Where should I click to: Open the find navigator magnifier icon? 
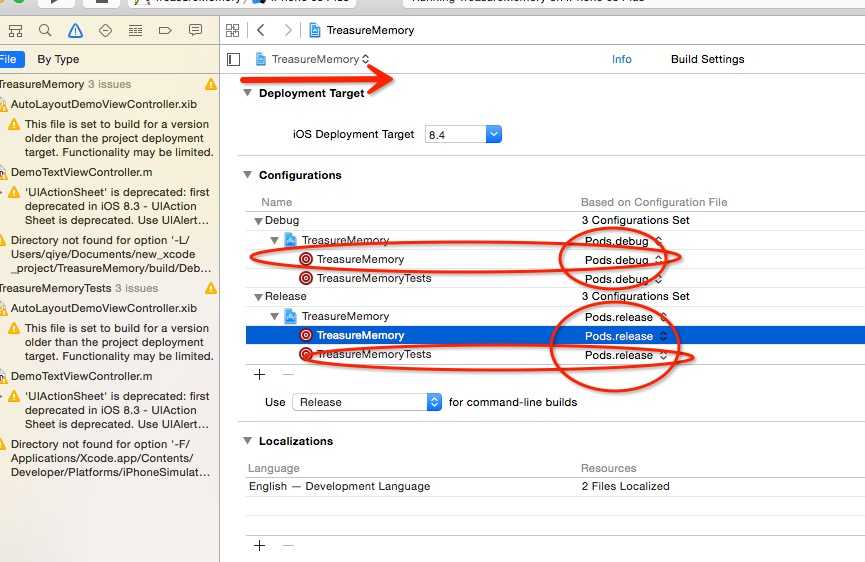click(45, 30)
